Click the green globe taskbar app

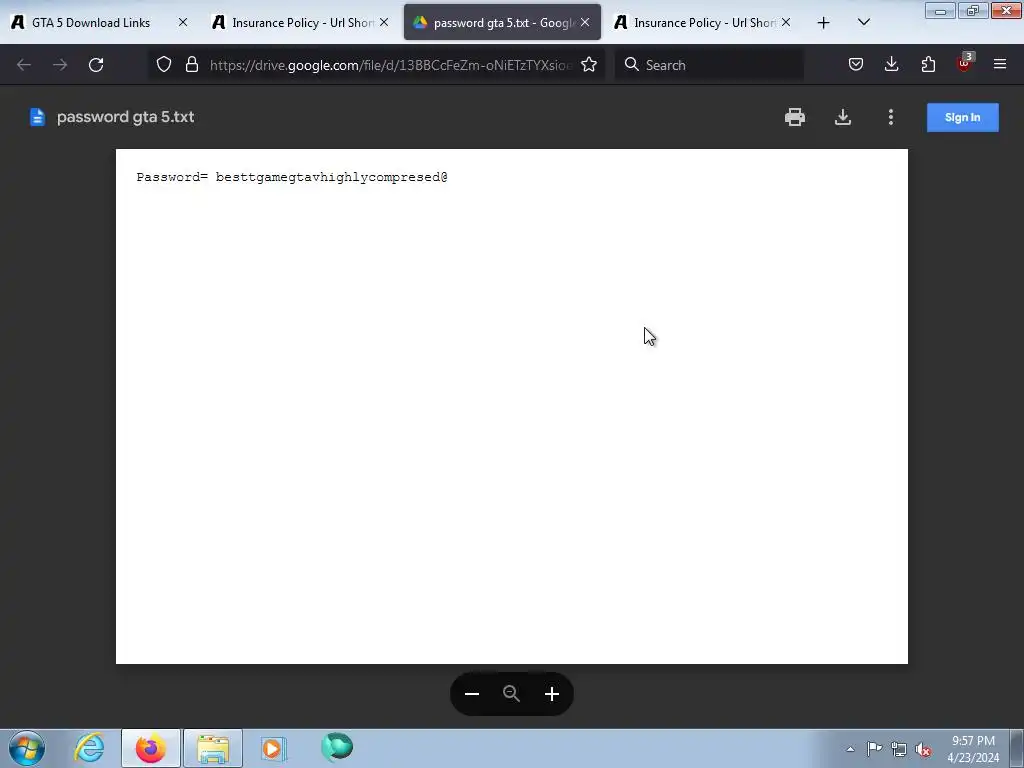click(337, 747)
